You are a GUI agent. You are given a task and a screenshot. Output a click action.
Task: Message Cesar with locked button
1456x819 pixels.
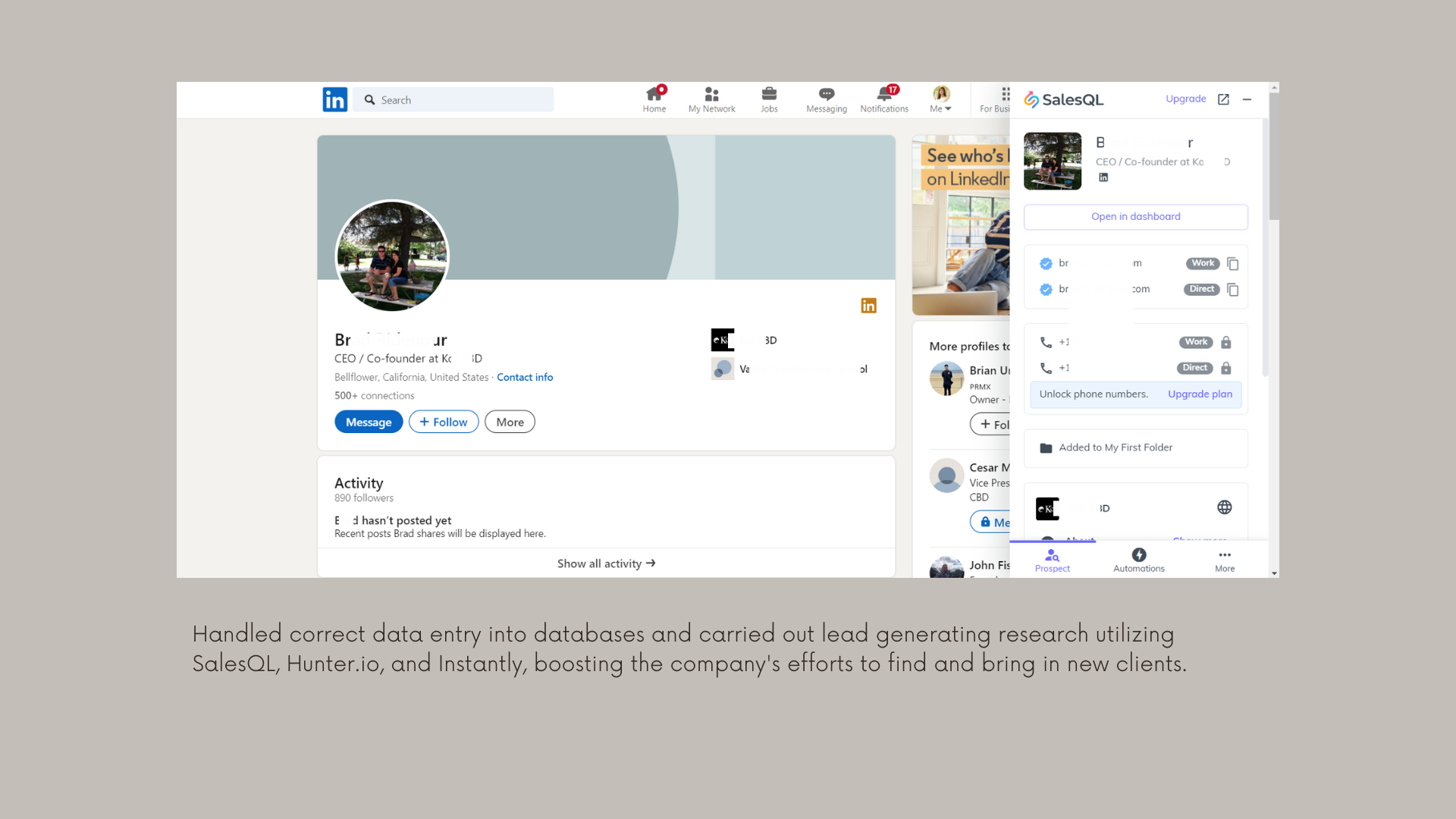click(990, 522)
